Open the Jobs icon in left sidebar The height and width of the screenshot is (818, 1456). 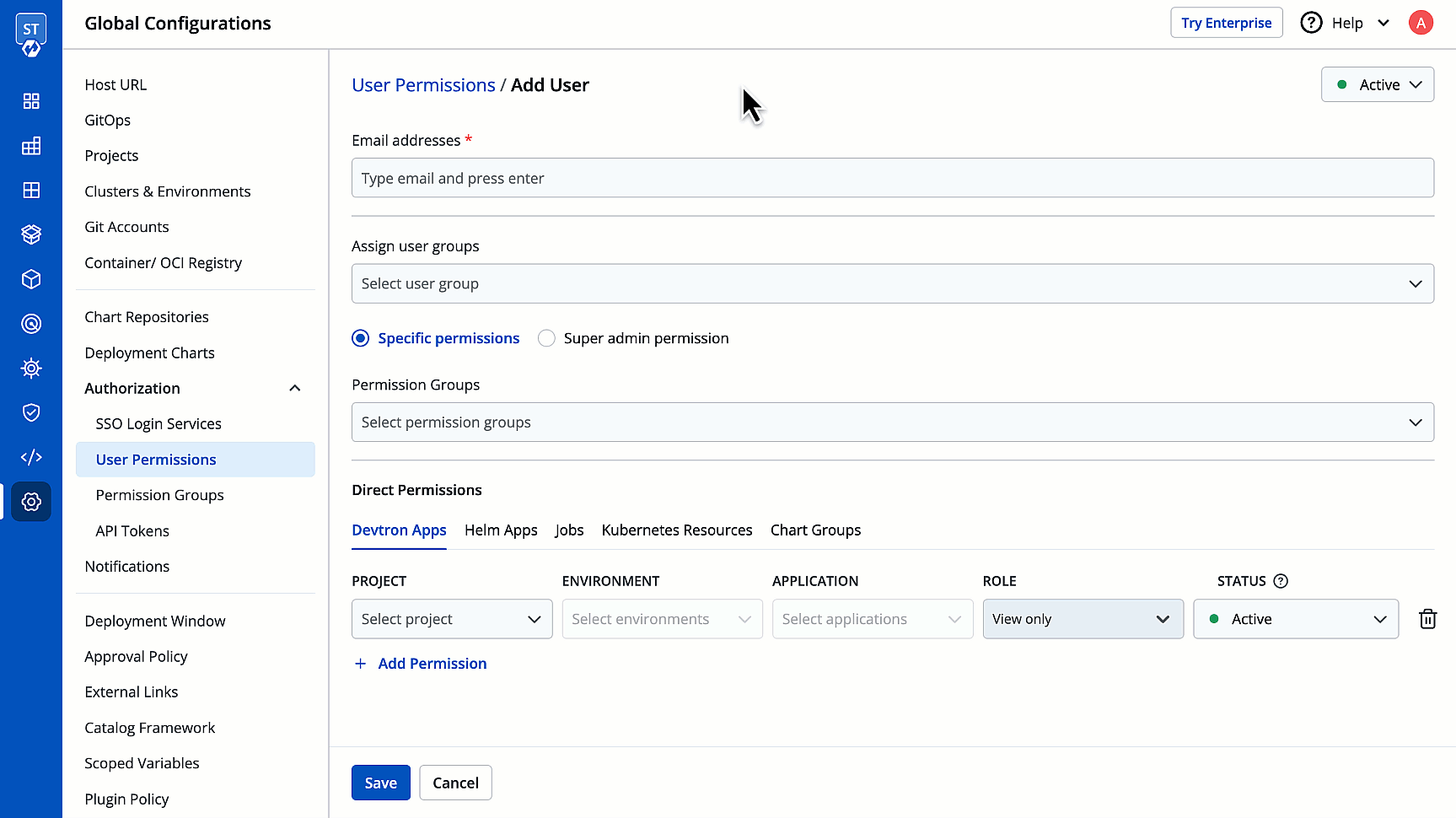[x=31, y=146]
